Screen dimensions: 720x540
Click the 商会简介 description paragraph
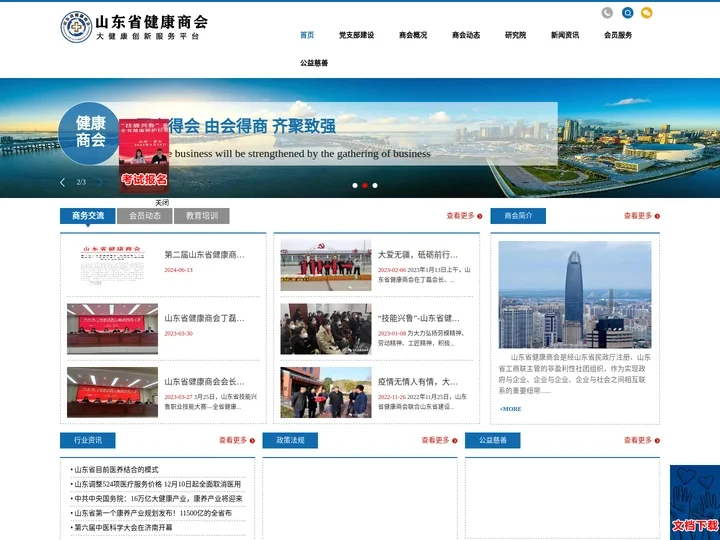[x=575, y=374]
